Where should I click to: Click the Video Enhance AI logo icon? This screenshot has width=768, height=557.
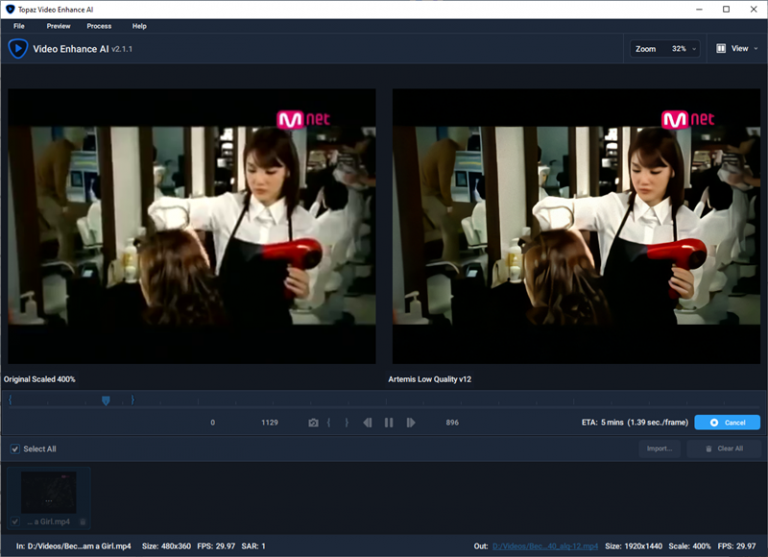[18, 48]
